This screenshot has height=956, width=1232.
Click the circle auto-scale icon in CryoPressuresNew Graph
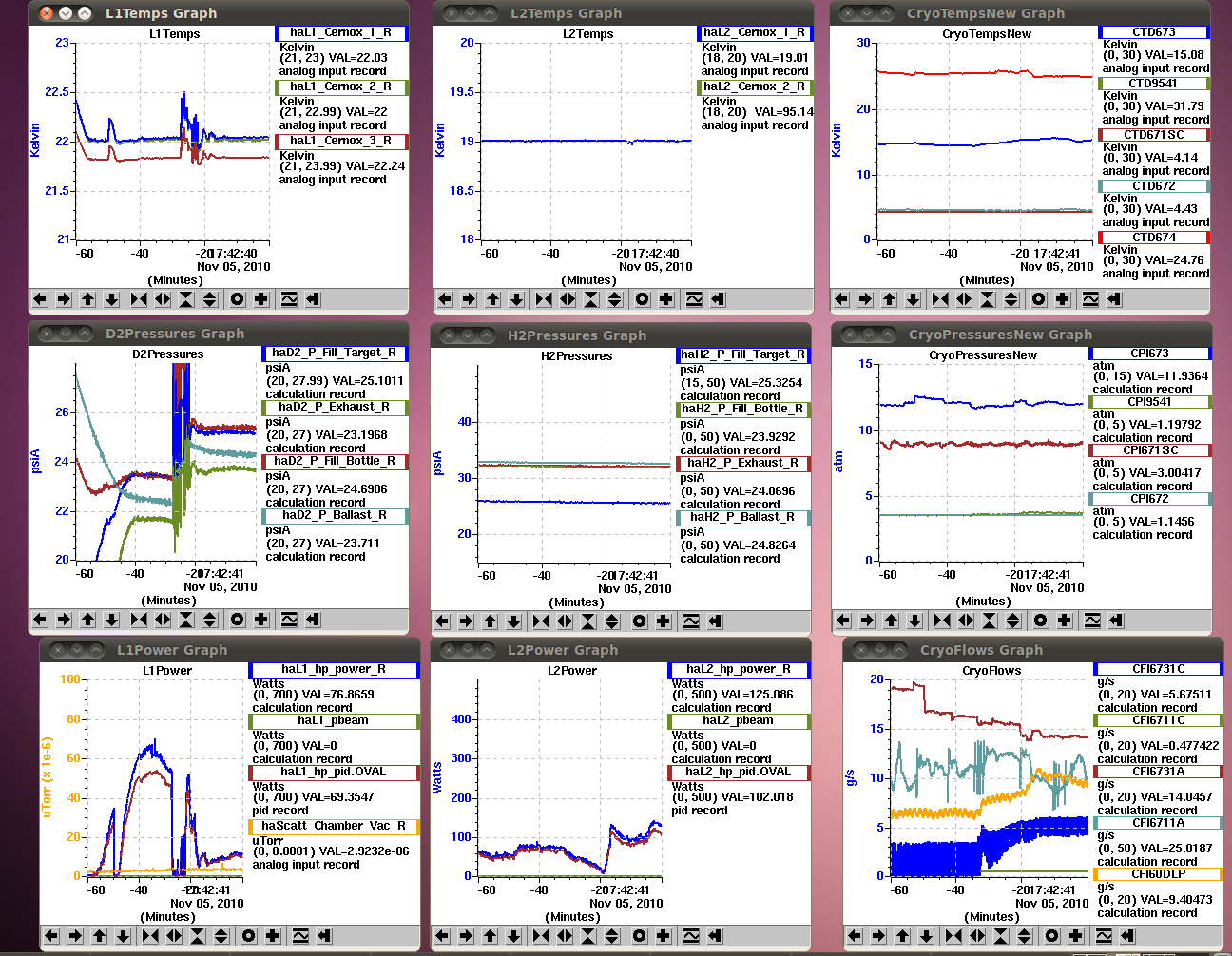click(x=1041, y=621)
